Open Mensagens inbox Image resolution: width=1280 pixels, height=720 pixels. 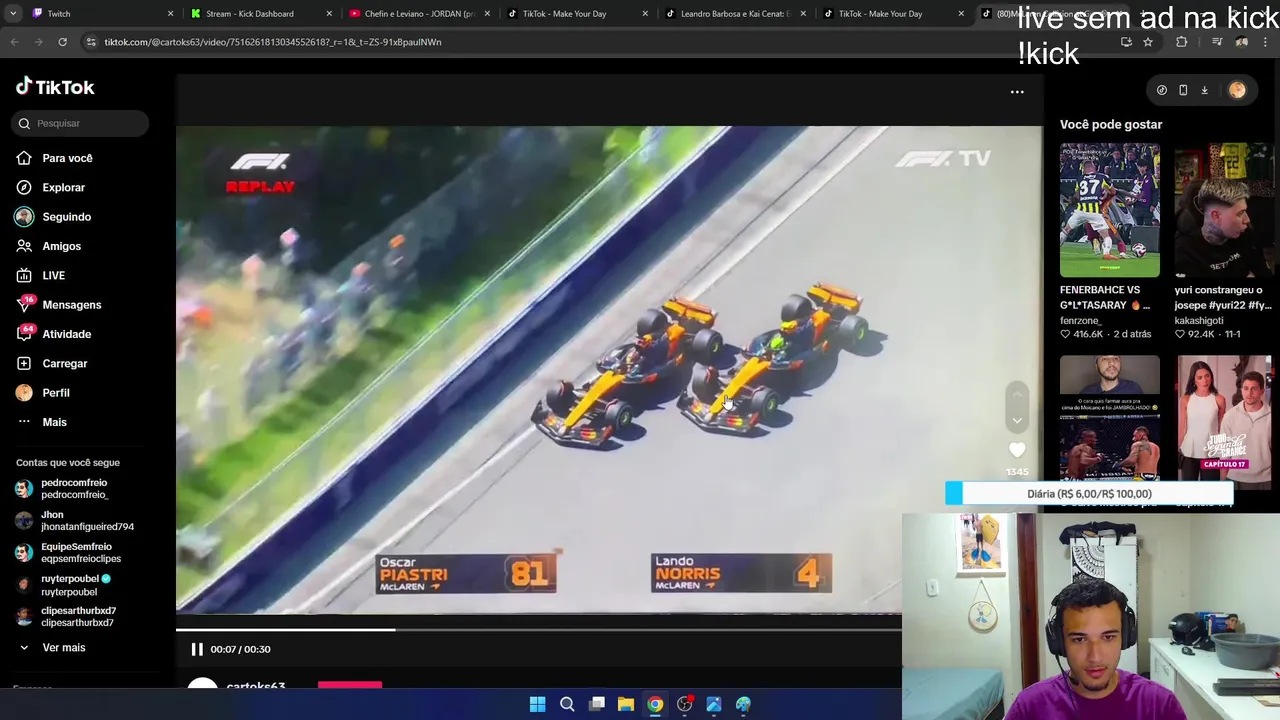(x=71, y=305)
